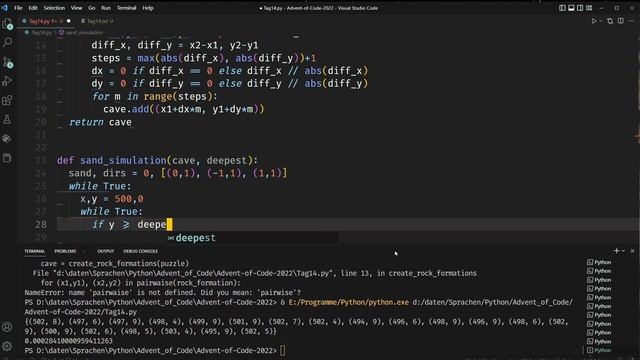Open the run options dropdown arrow
This screenshot has height=360, width=640.
pos(601,21)
